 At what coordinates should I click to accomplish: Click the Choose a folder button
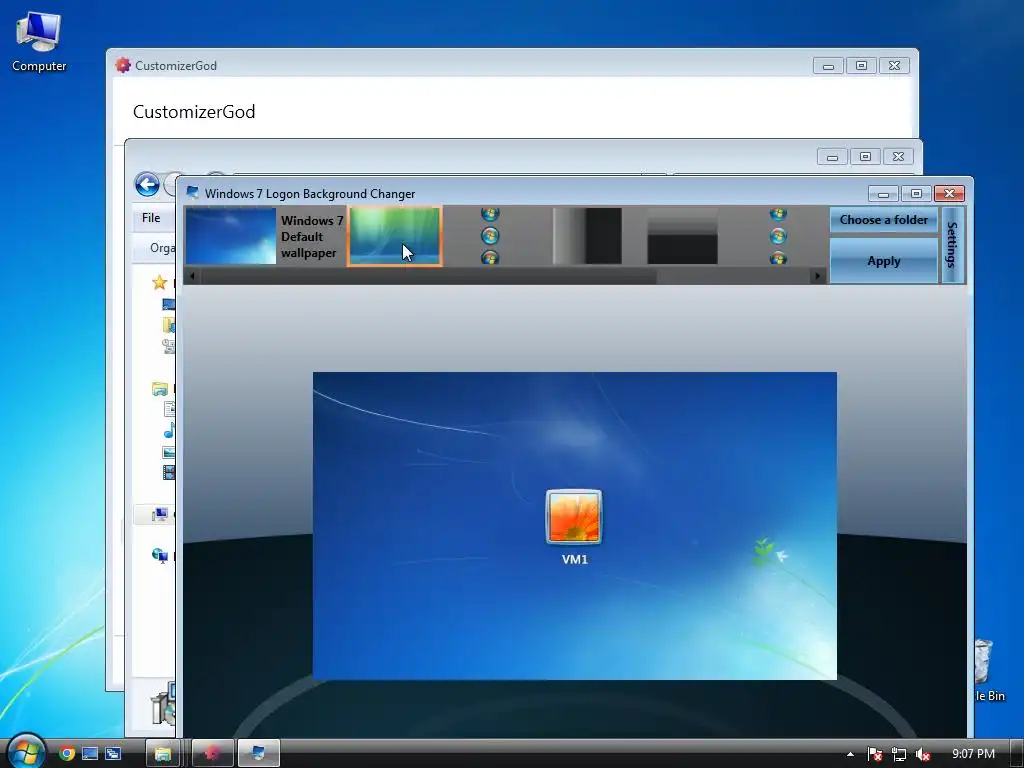883,220
